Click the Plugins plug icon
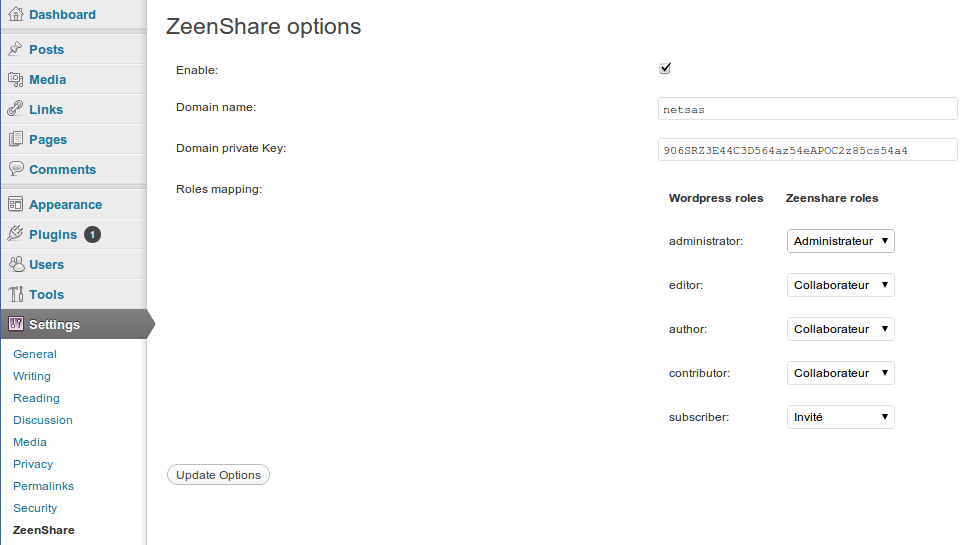This screenshot has height=545, width=979. (x=16, y=233)
